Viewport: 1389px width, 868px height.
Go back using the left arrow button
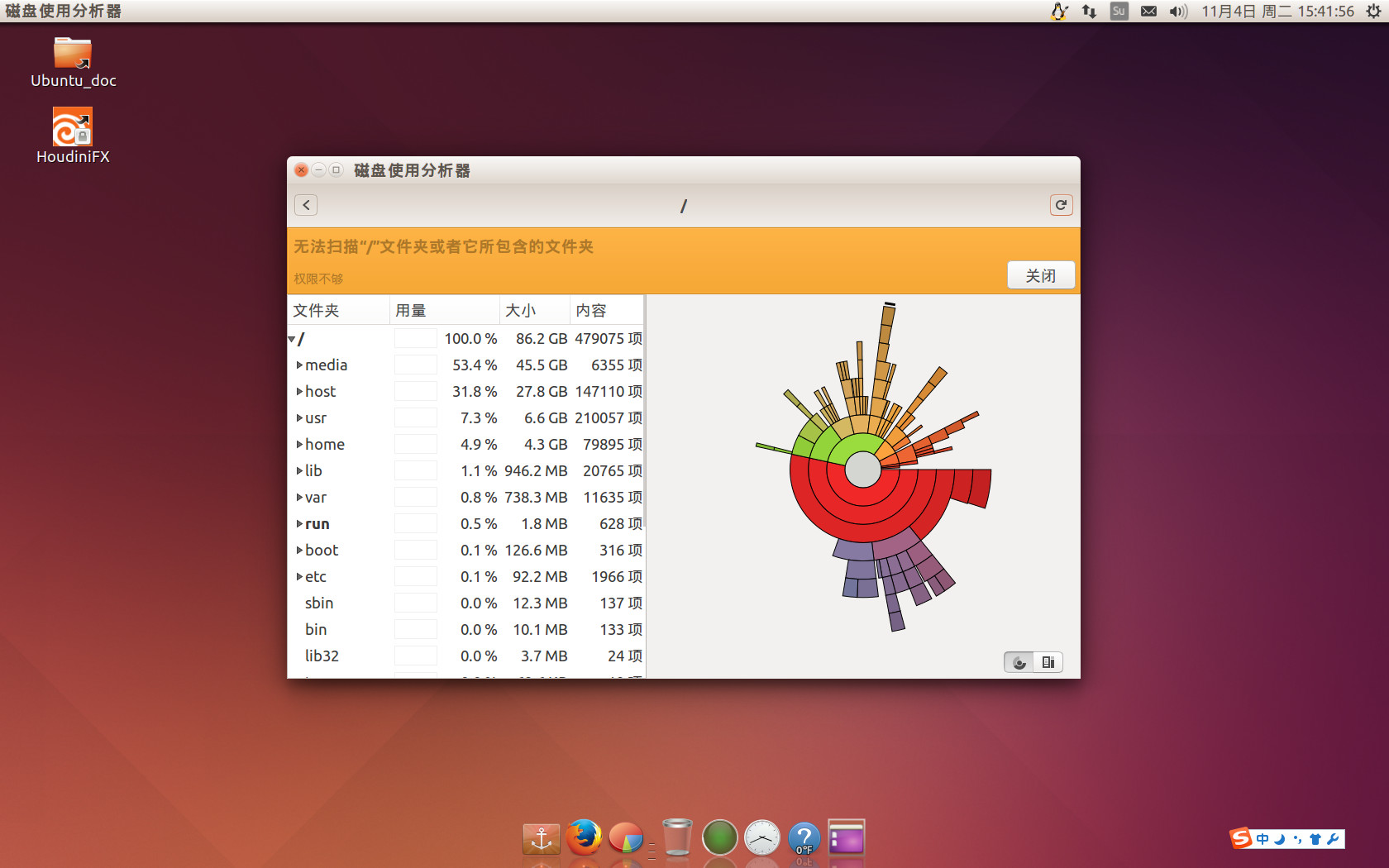(x=306, y=205)
